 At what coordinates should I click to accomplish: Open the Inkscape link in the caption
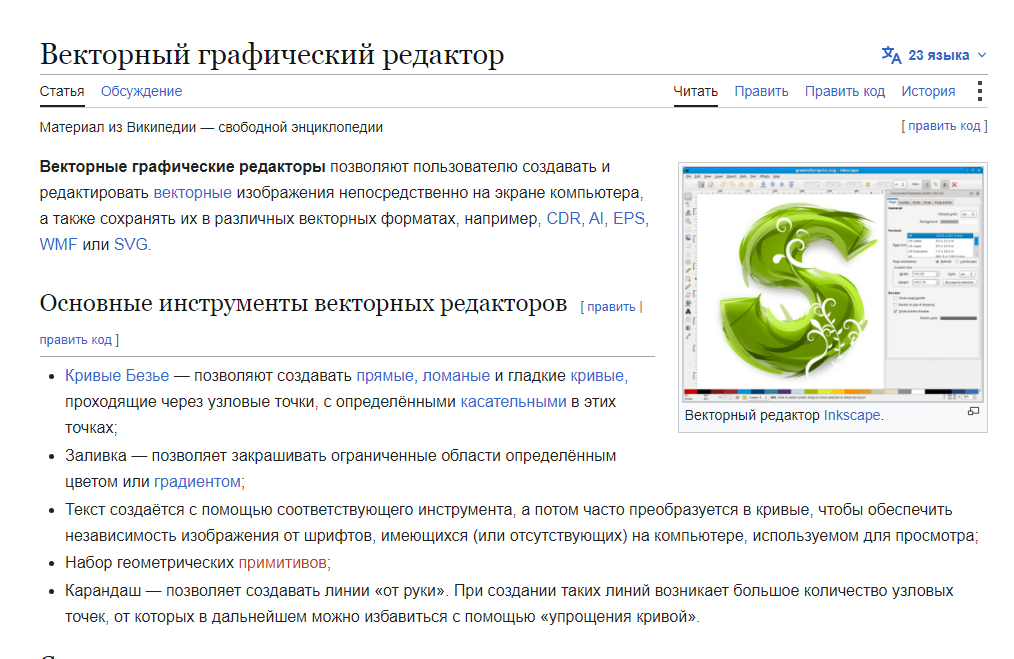pos(852,415)
